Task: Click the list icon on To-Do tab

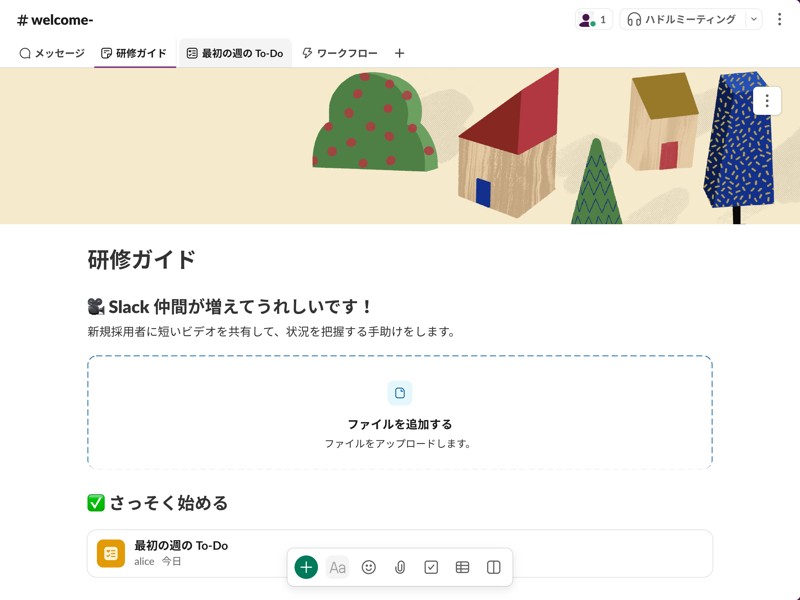Action: pyautogui.click(x=192, y=53)
